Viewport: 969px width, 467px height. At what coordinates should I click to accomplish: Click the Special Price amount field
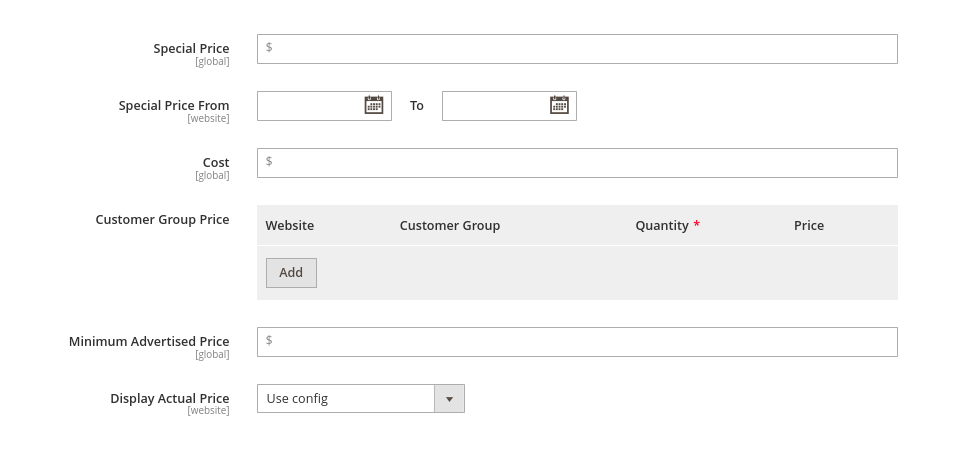pos(577,49)
